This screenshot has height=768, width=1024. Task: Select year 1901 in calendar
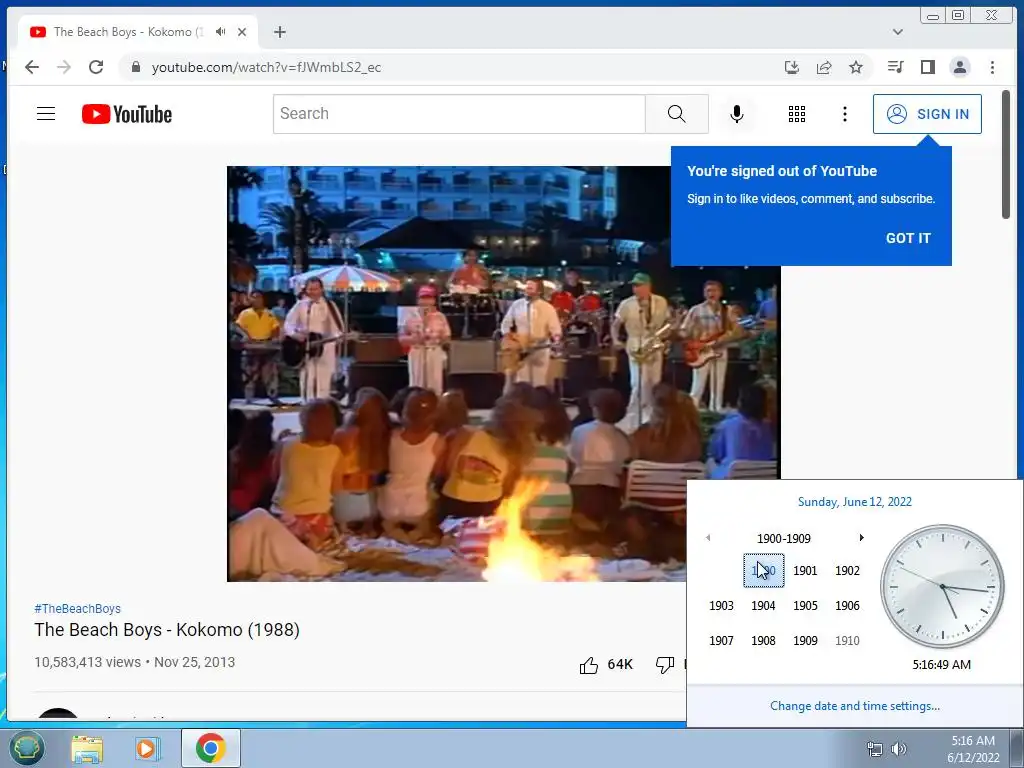[x=805, y=571]
